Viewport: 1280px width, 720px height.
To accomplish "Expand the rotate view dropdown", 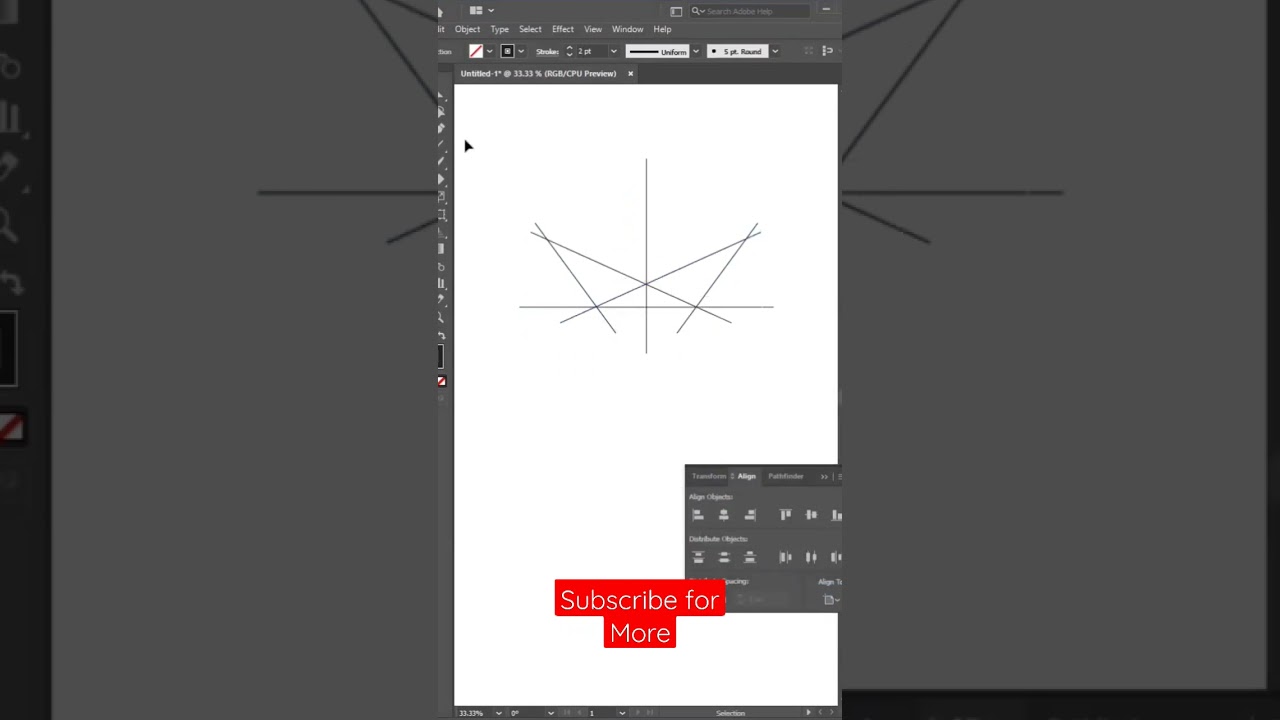I will tap(551, 713).
